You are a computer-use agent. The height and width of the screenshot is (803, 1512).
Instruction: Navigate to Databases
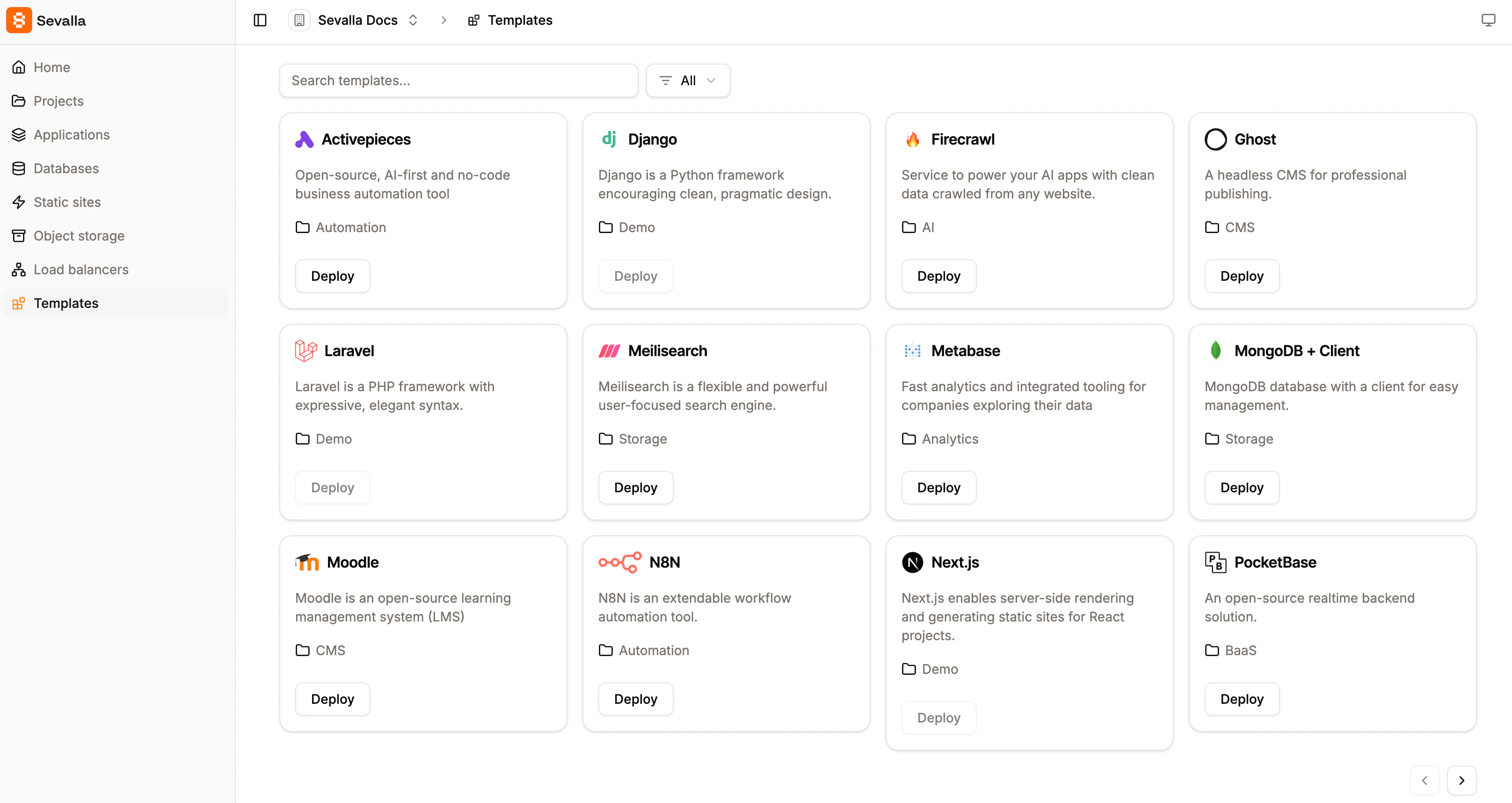point(115,168)
